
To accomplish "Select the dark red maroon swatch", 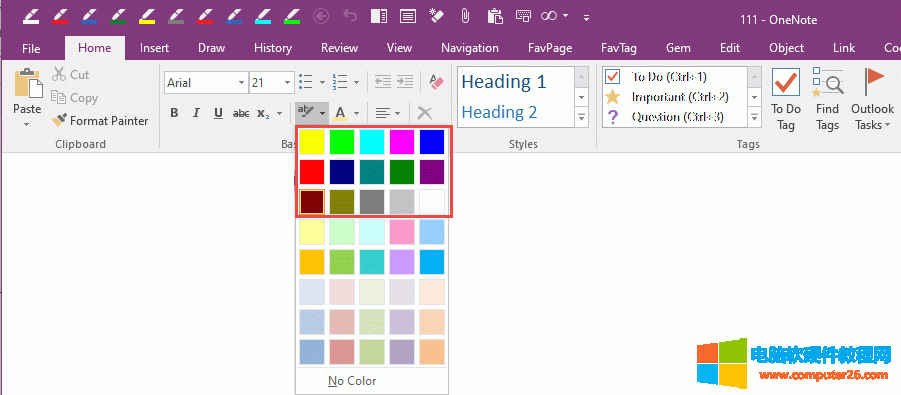I will tap(312, 202).
